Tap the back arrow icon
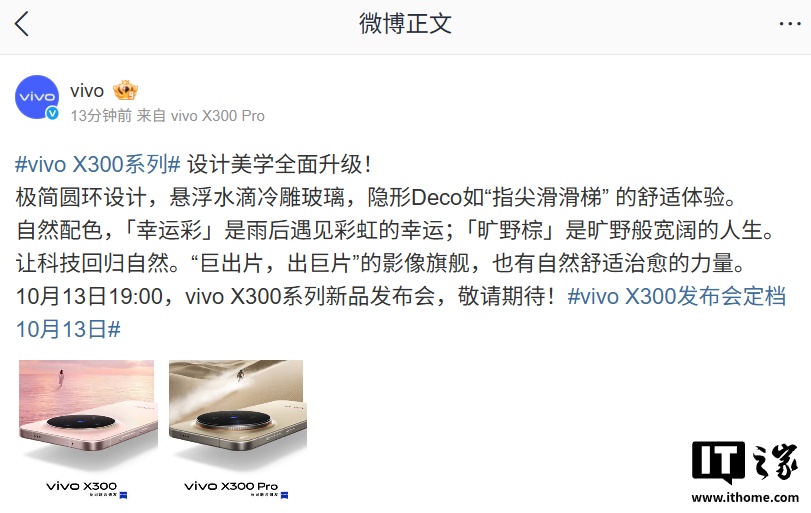Screen dimensions: 811x513 21,24
